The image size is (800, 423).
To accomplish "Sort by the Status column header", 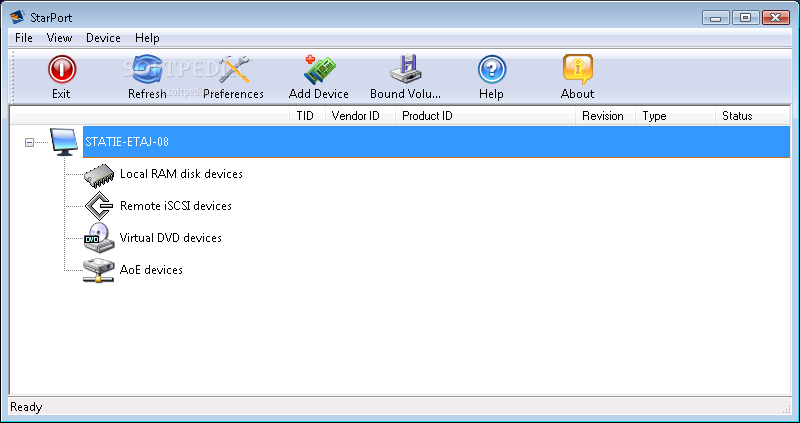I will click(753, 116).
